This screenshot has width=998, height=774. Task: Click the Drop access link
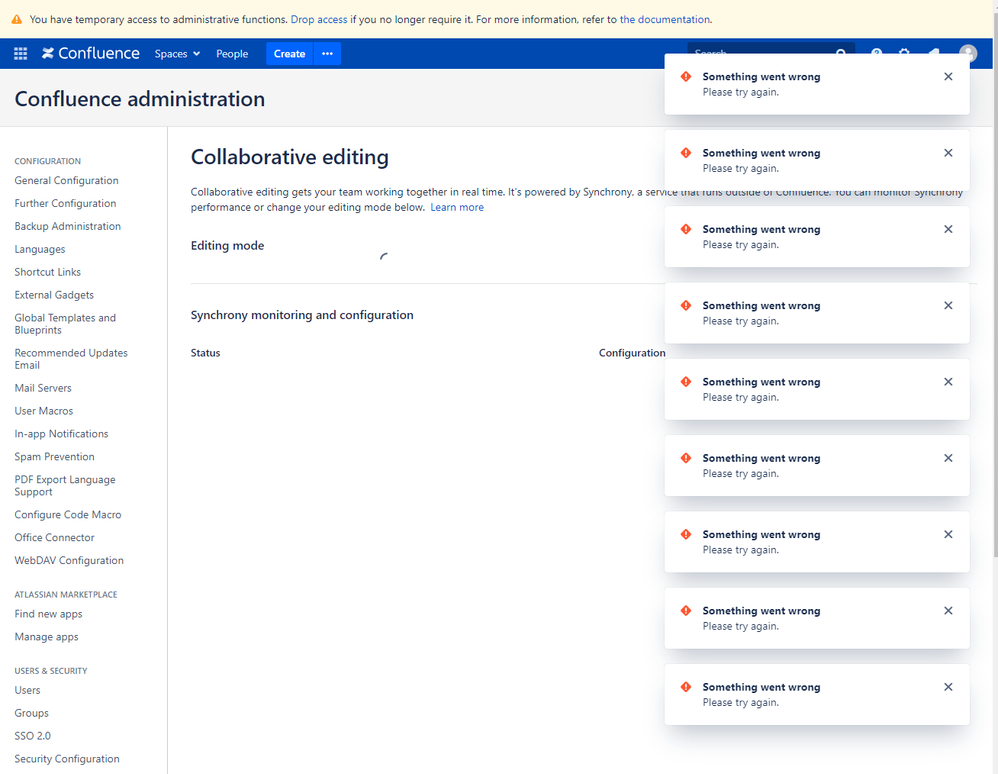click(x=319, y=20)
